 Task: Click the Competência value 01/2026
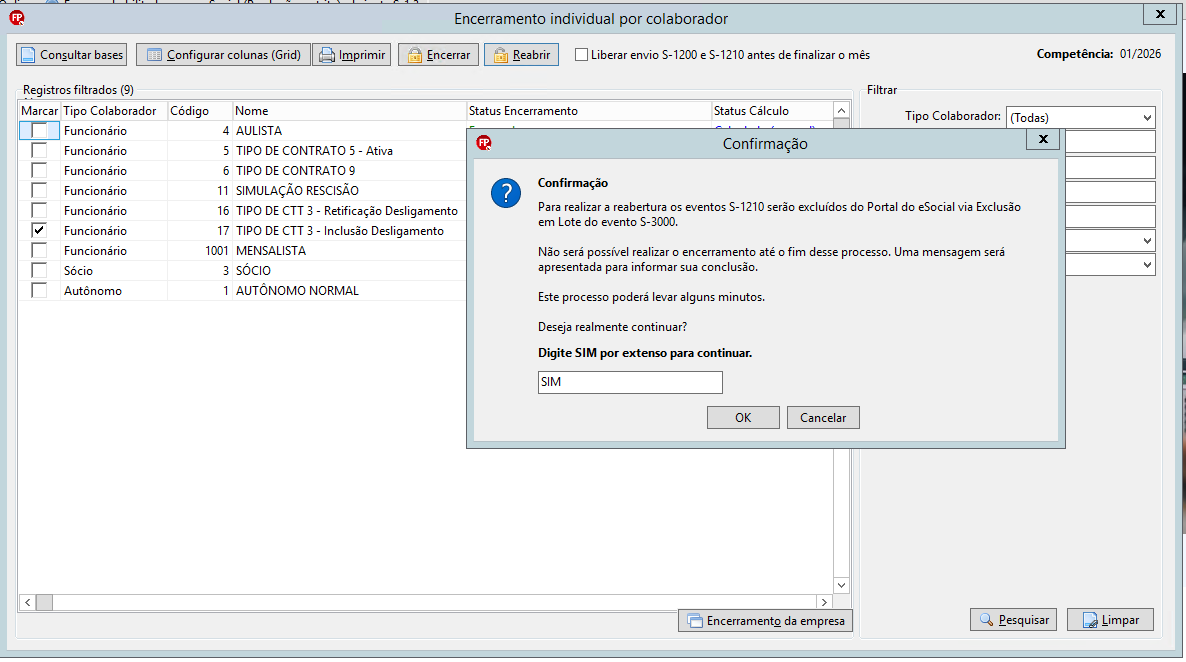tap(1140, 54)
